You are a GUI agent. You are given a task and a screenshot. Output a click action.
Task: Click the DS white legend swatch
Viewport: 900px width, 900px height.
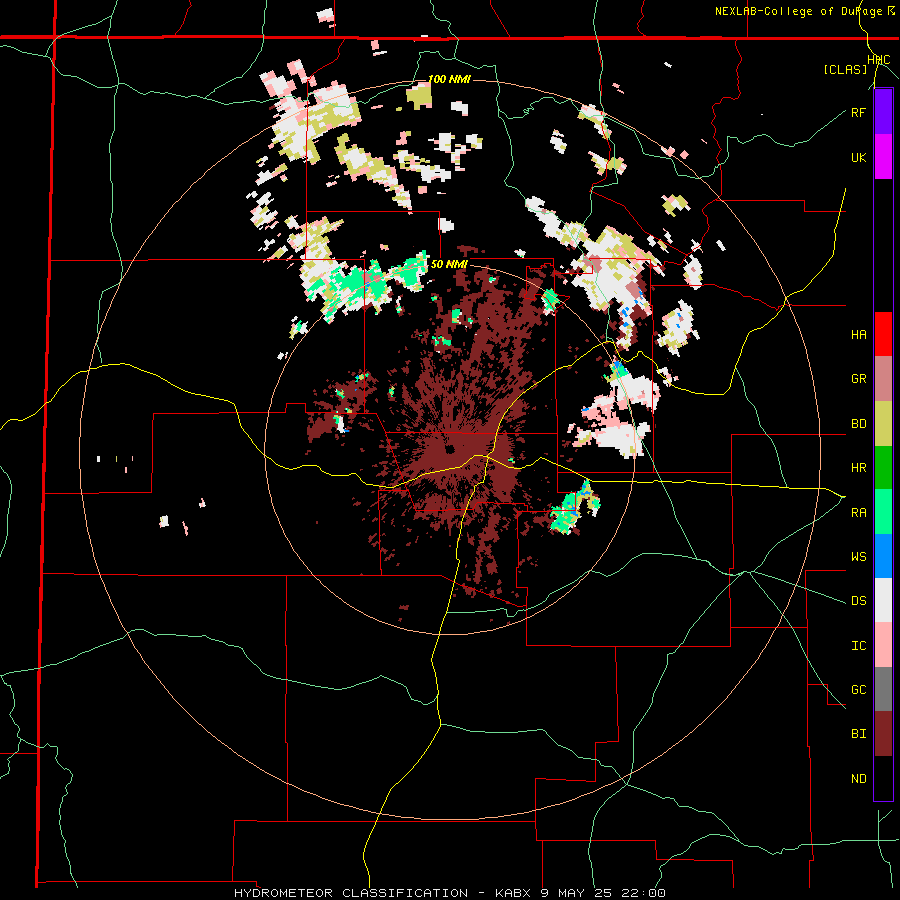coord(883,600)
